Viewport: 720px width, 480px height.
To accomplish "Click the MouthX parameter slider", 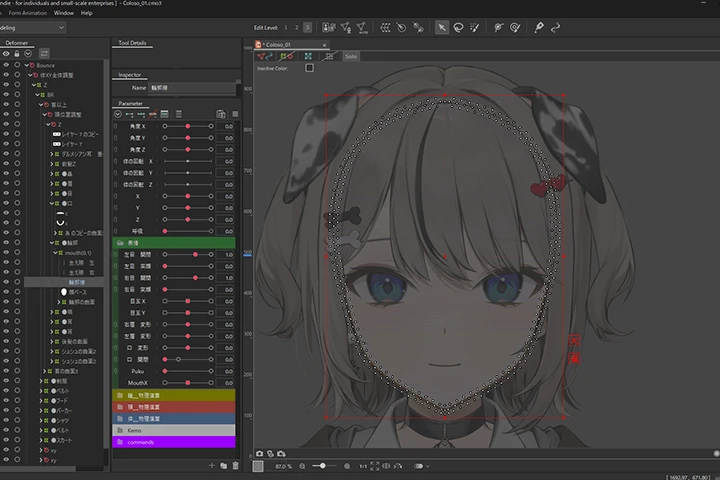I will (x=187, y=383).
